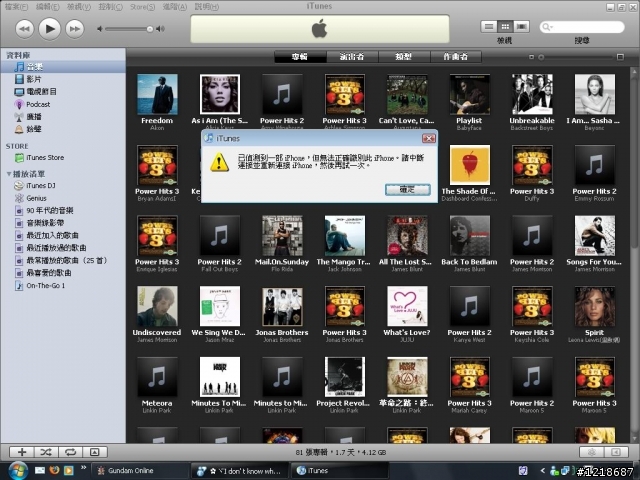Click the Genius button at bottom right

pyautogui.click(x=592, y=452)
